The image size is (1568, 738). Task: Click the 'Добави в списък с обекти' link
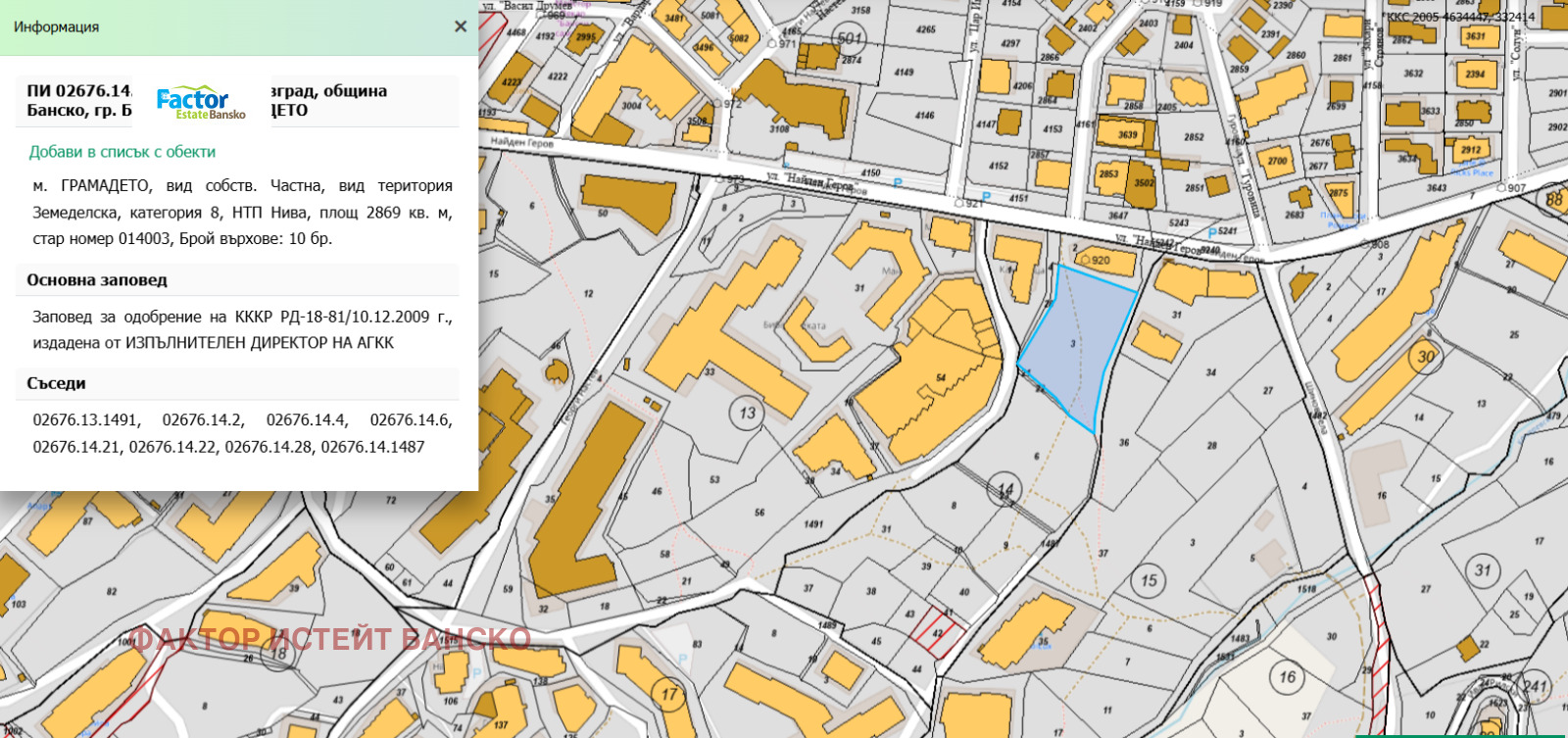122,152
